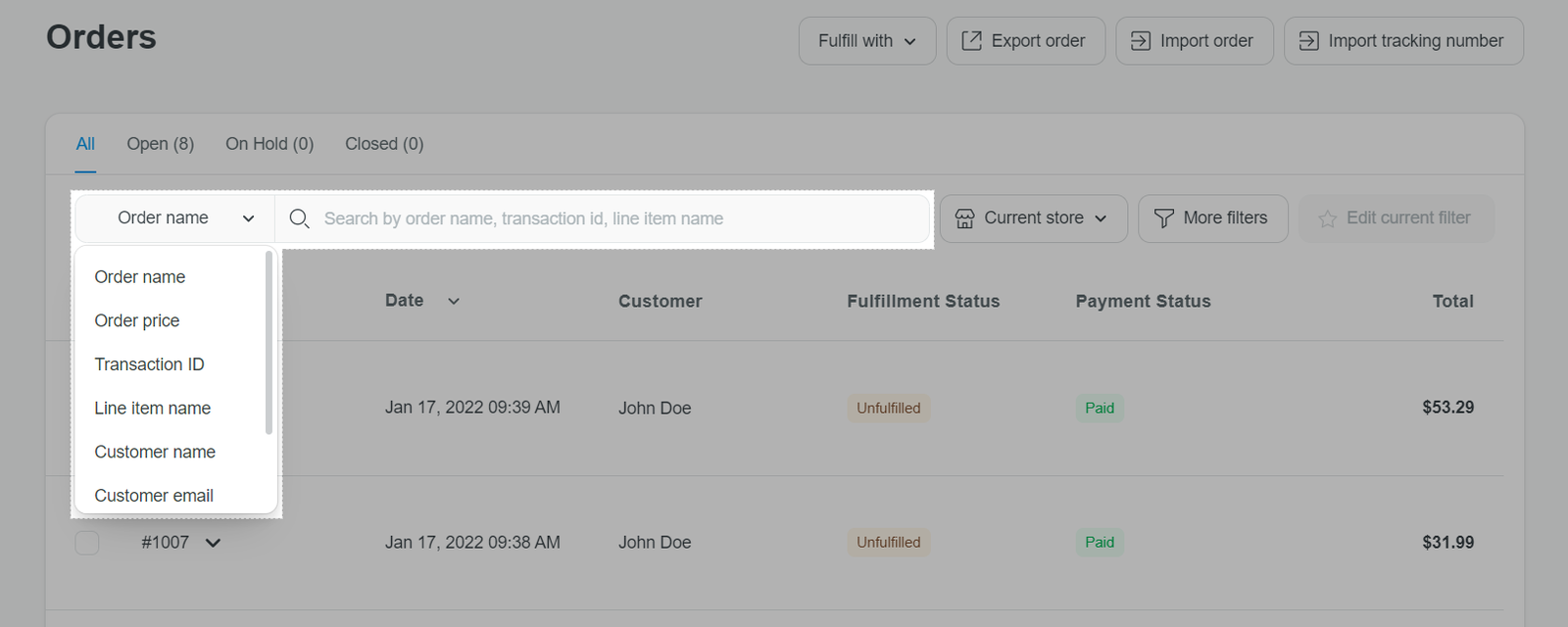
Task: Click the Total column header
Action: (1453, 302)
